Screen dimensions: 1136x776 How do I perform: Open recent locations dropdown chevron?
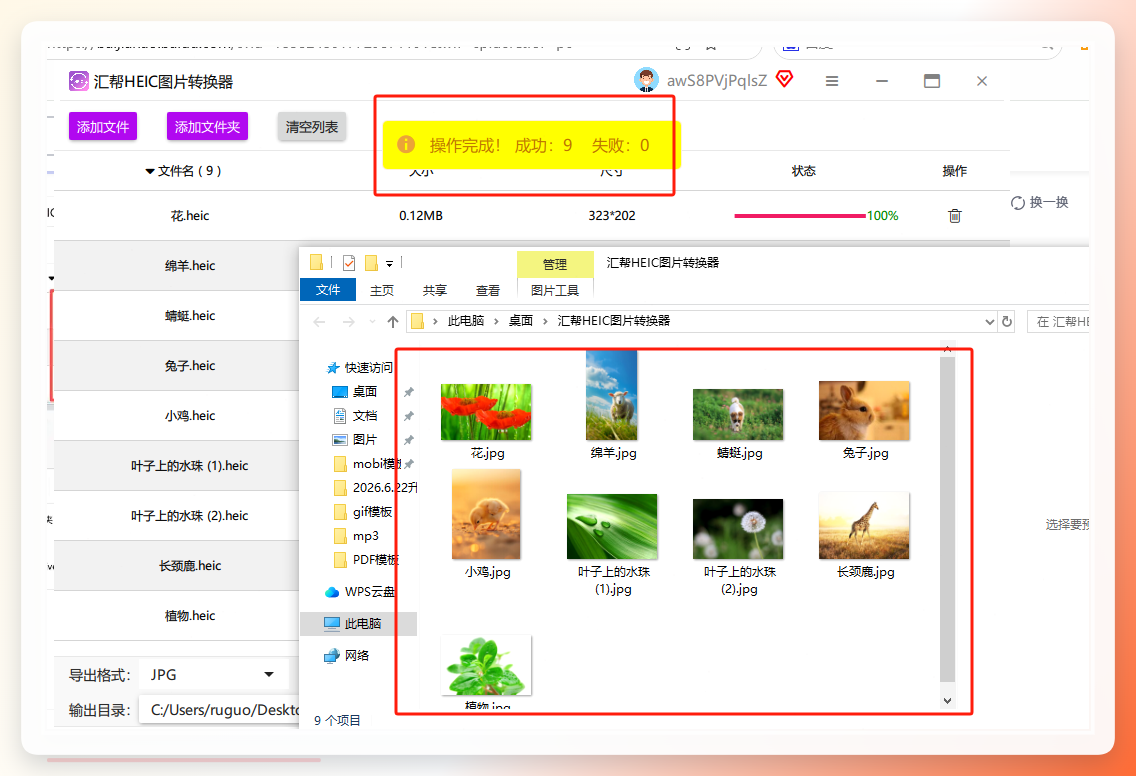(x=372, y=322)
